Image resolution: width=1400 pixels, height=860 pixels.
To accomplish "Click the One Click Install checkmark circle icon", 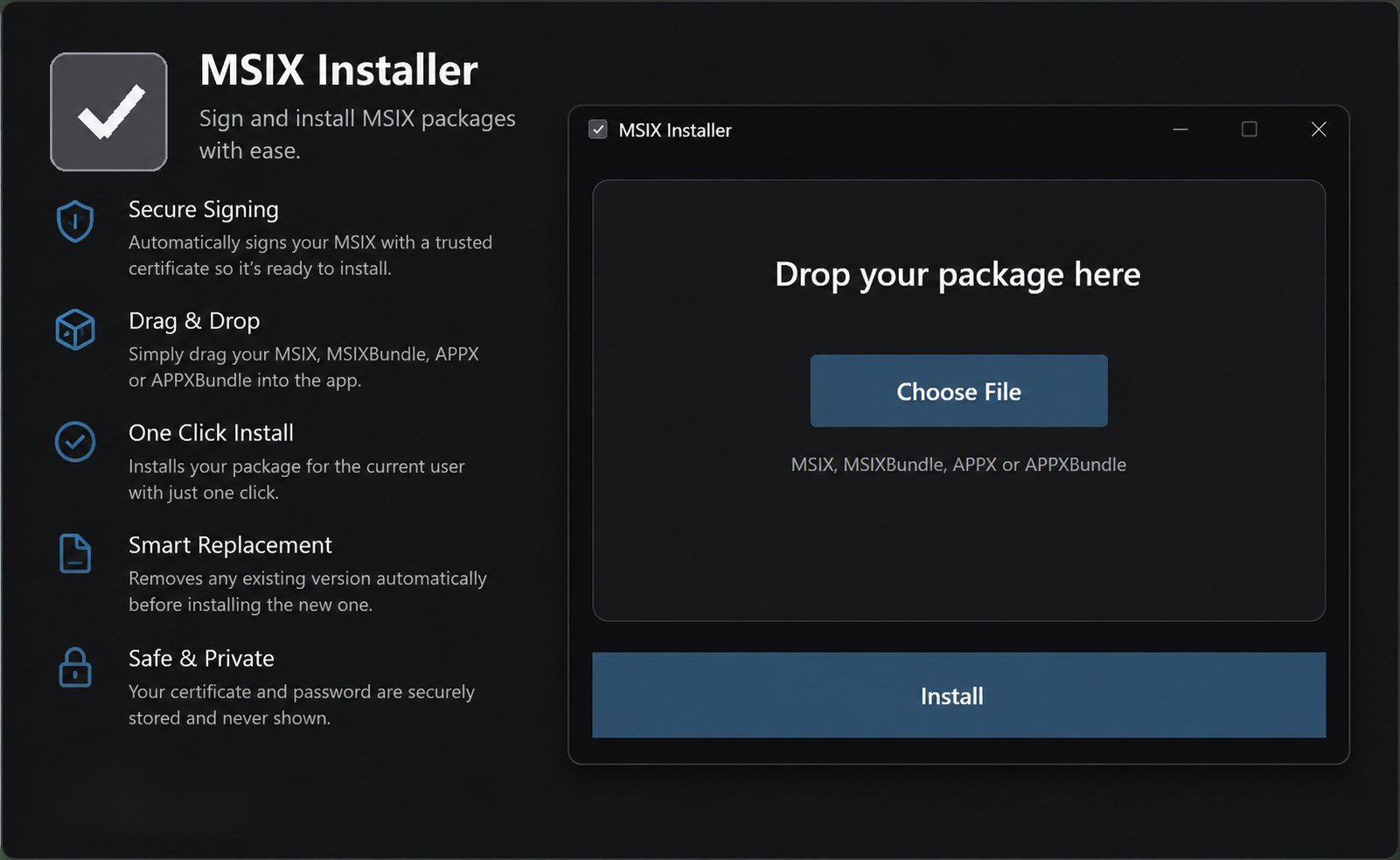I will point(75,442).
